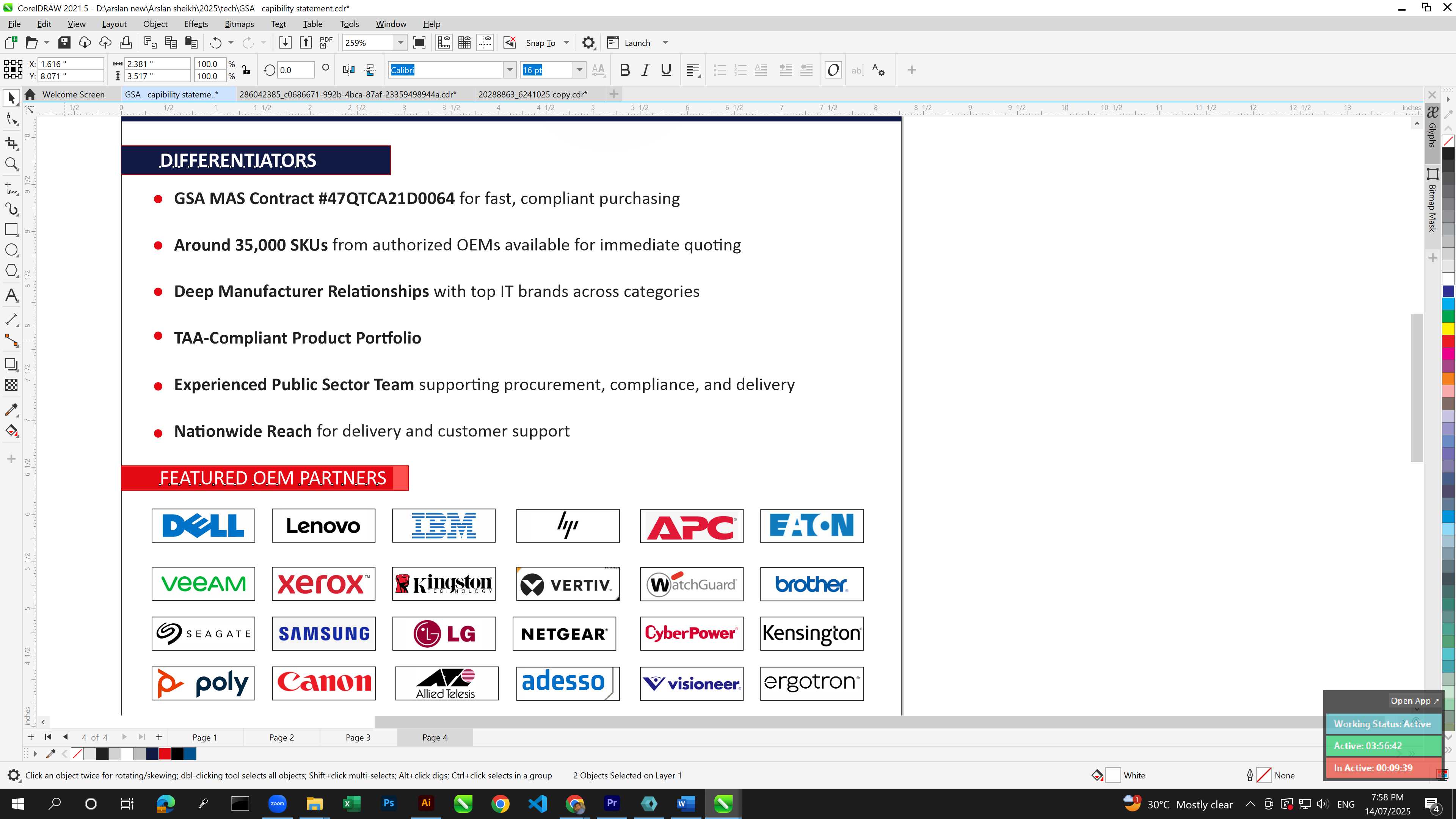Select red swatch in document palette
This screenshot has height=819, width=1456.
coord(165,753)
